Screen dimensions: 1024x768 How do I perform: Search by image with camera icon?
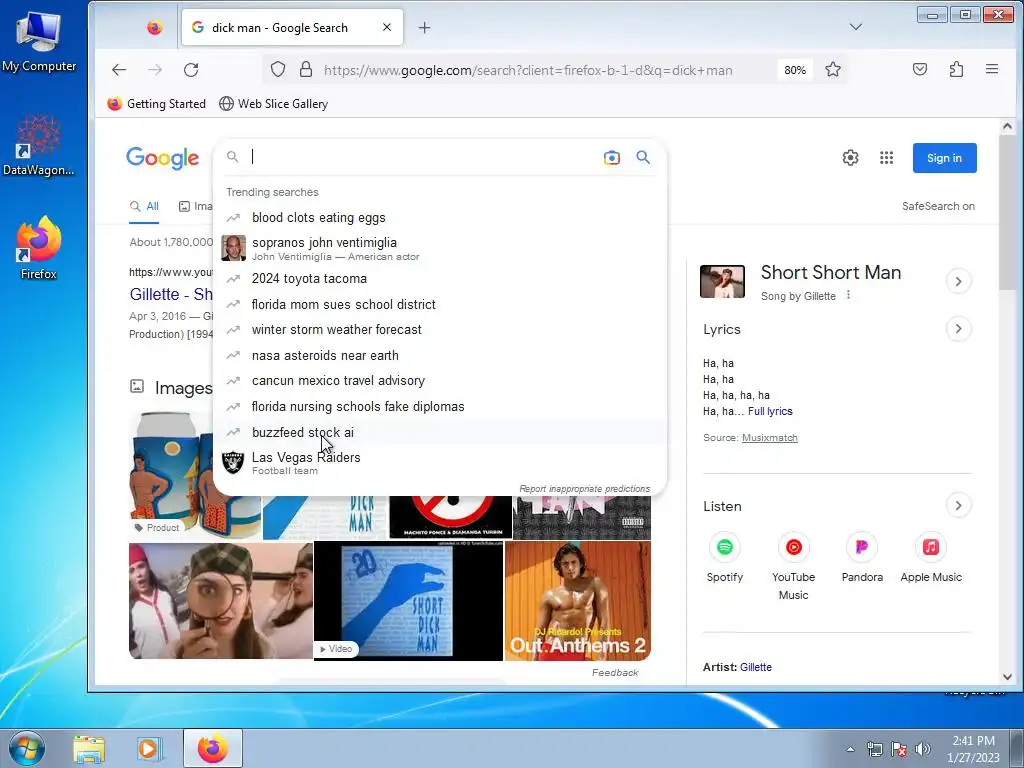611,157
